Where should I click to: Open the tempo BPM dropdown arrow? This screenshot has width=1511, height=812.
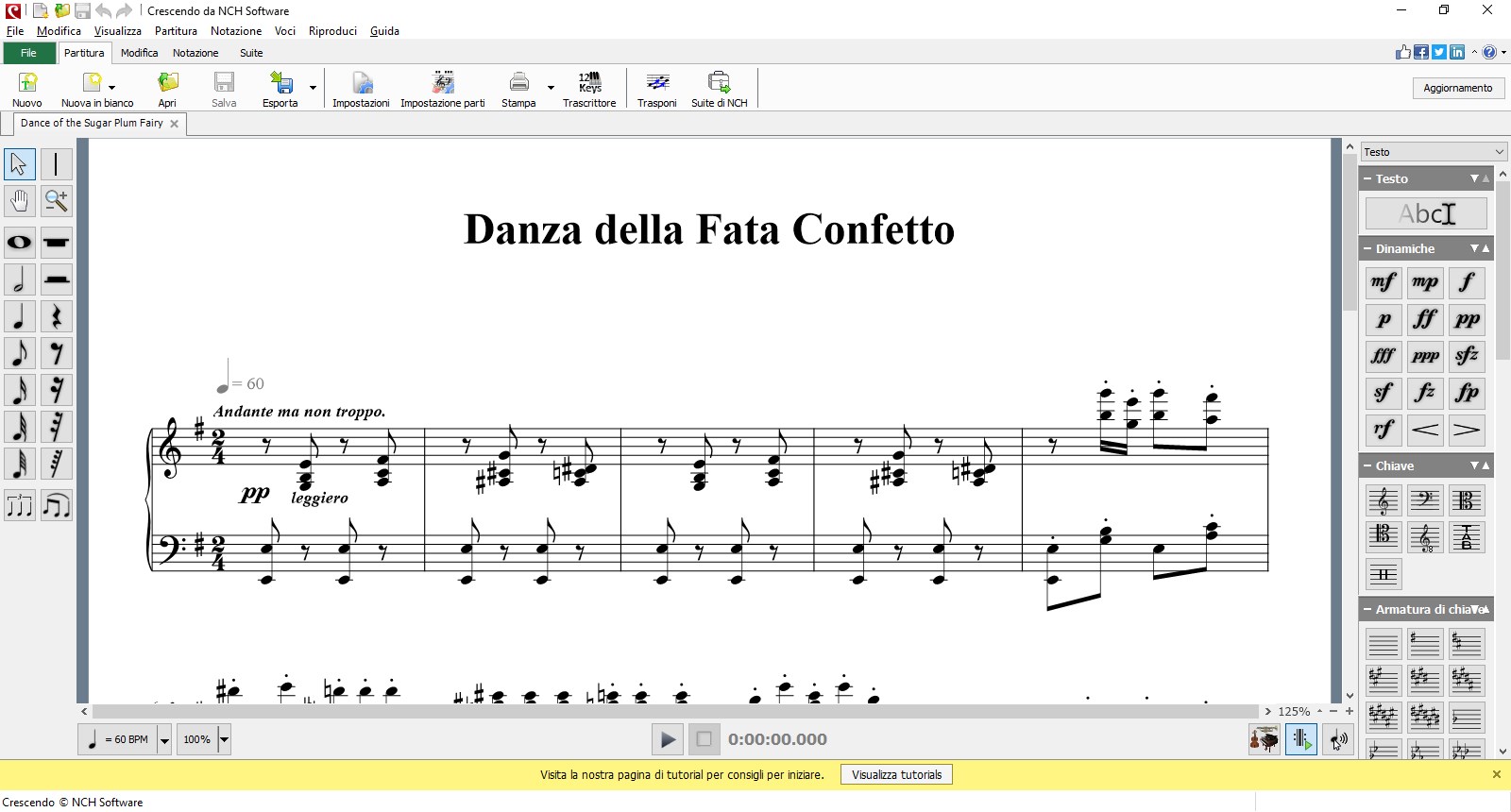point(164,740)
